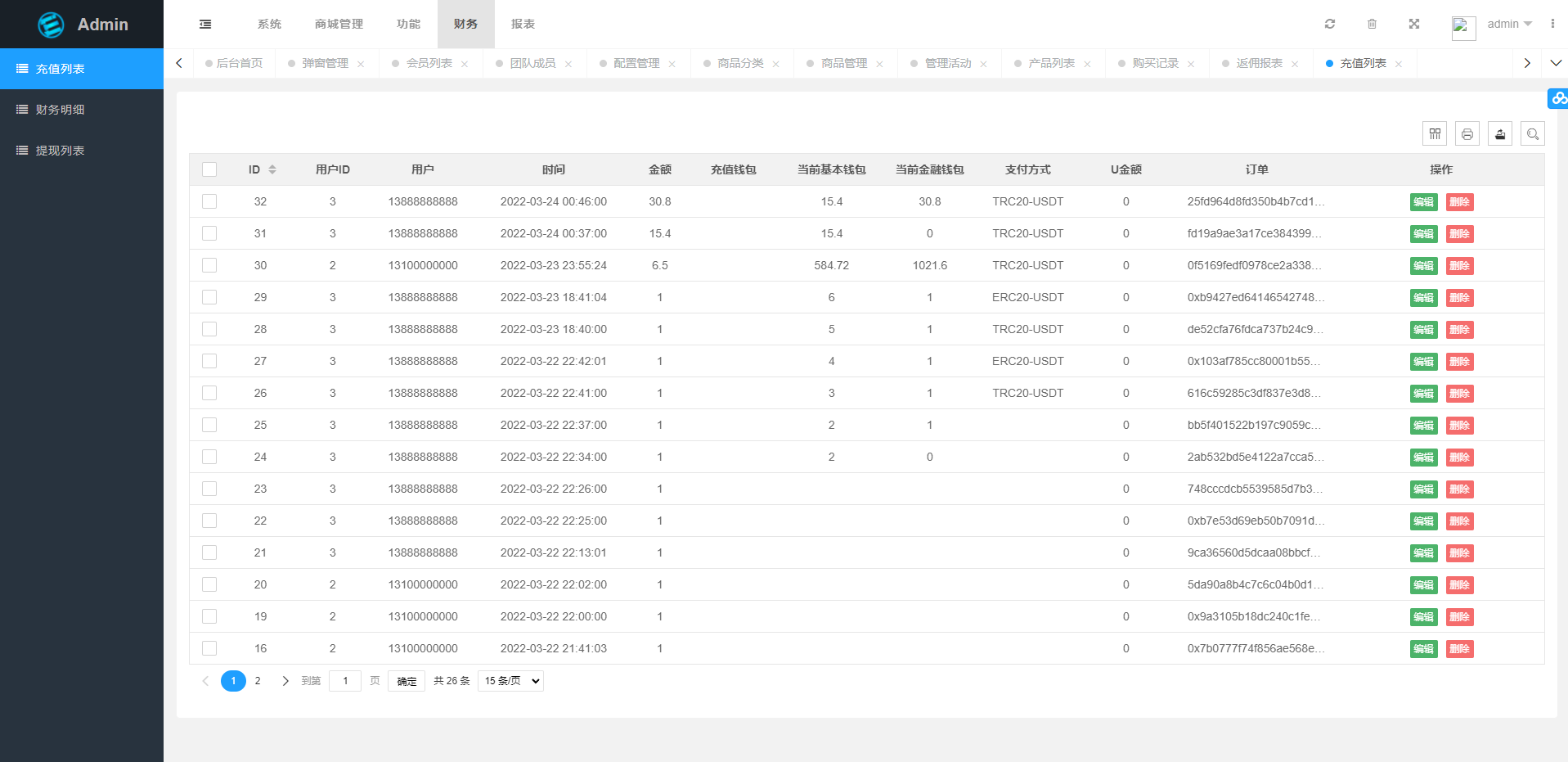This screenshot has height=762, width=1568.
Task: Collapse the tab bar with the down chevron
Action: [x=1555, y=63]
